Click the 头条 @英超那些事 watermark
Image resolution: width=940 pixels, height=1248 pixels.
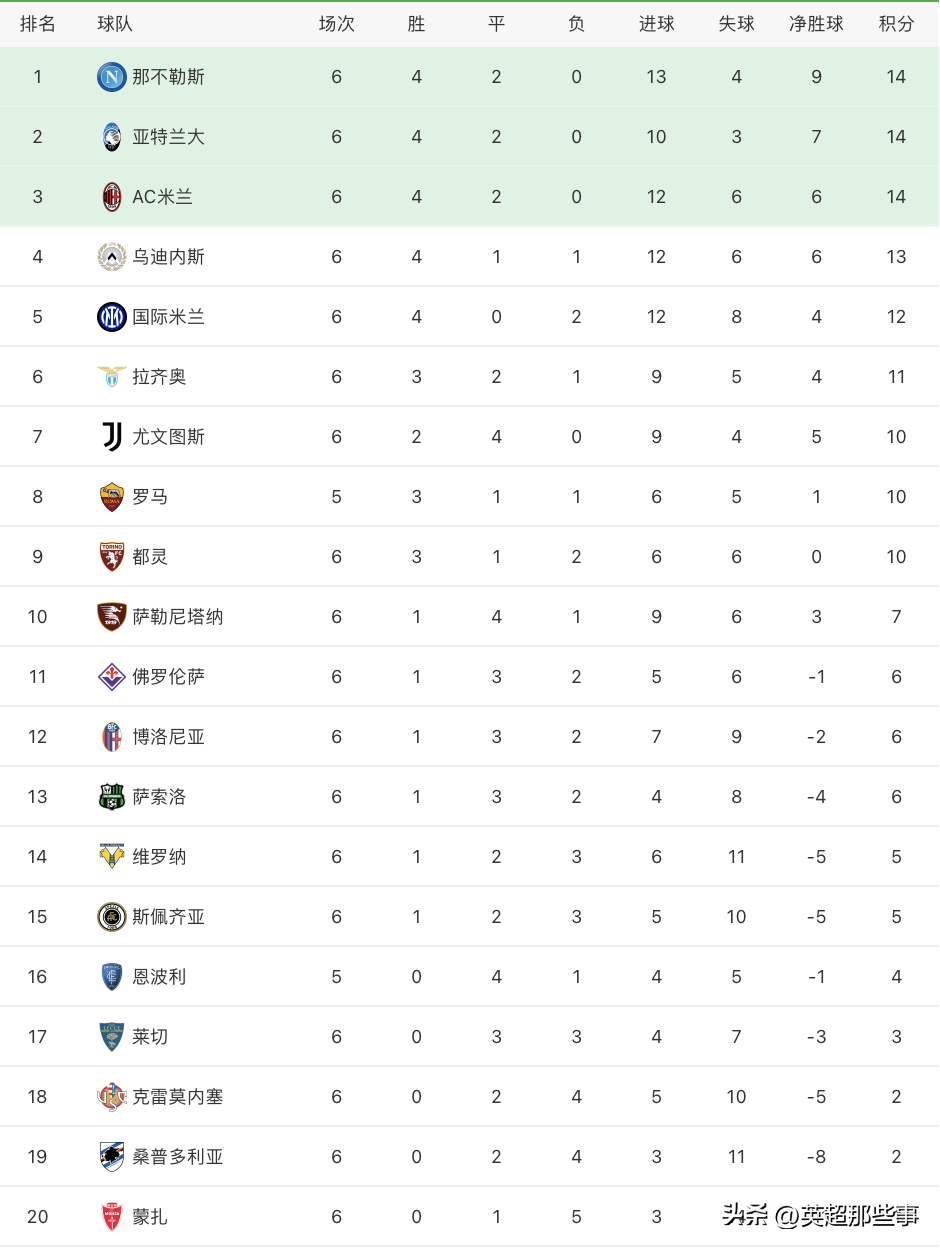(x=821, y=1215)
